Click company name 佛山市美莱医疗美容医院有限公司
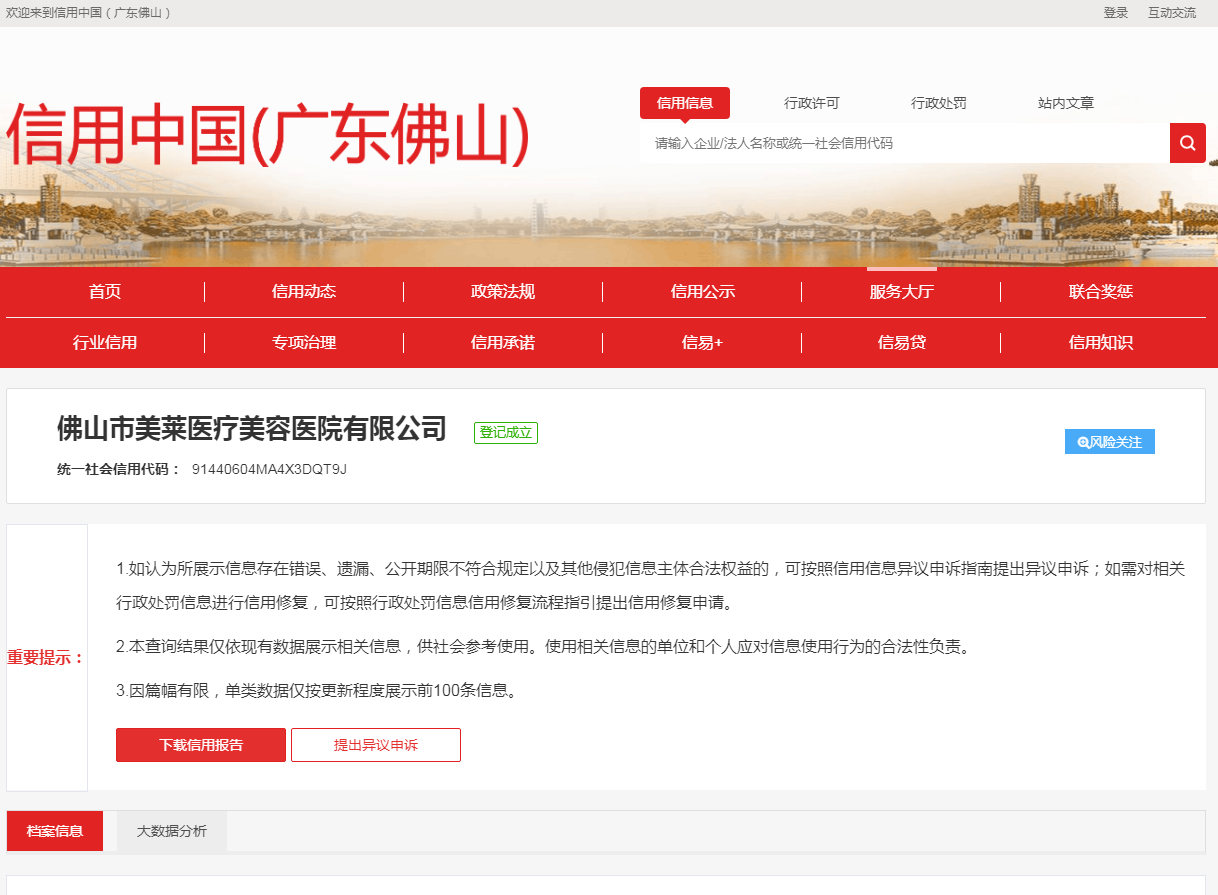1218x895 pixels. [252, 429]
